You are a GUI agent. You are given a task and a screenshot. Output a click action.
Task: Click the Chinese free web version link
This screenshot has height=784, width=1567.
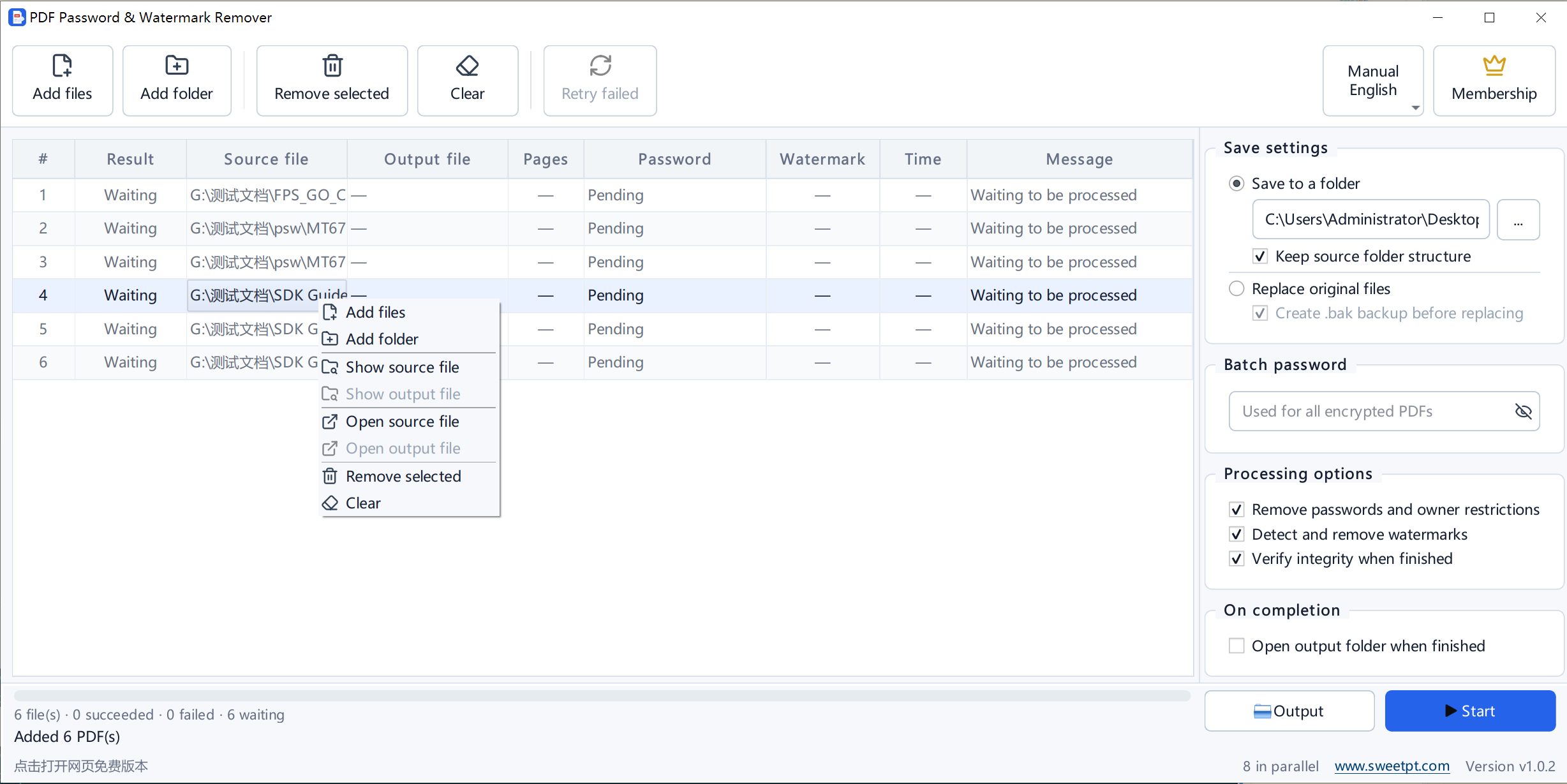tap(81, 766)
